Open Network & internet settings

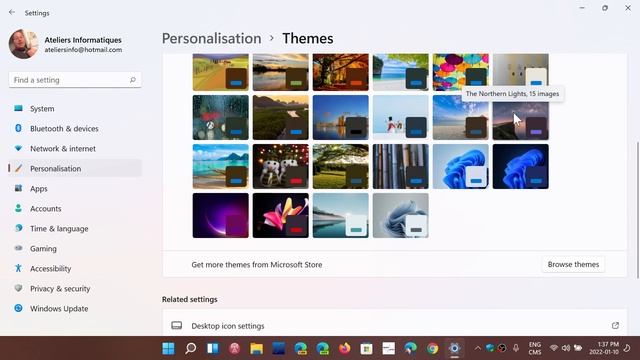pos(75,149)
